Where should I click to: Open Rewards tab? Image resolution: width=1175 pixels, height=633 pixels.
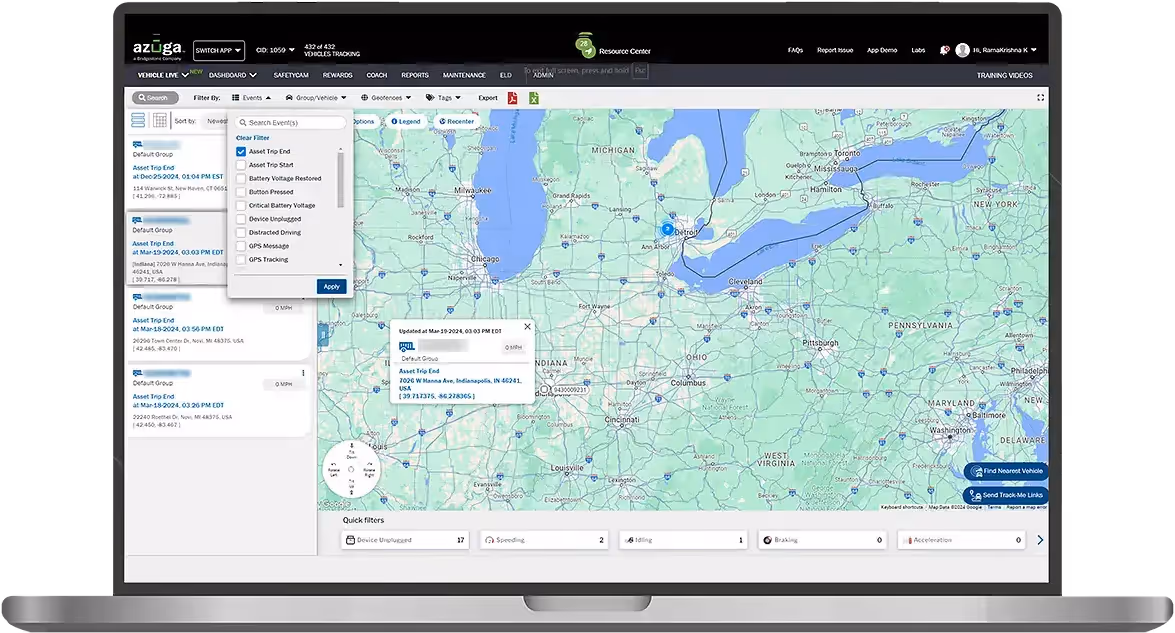coord(337,75)
